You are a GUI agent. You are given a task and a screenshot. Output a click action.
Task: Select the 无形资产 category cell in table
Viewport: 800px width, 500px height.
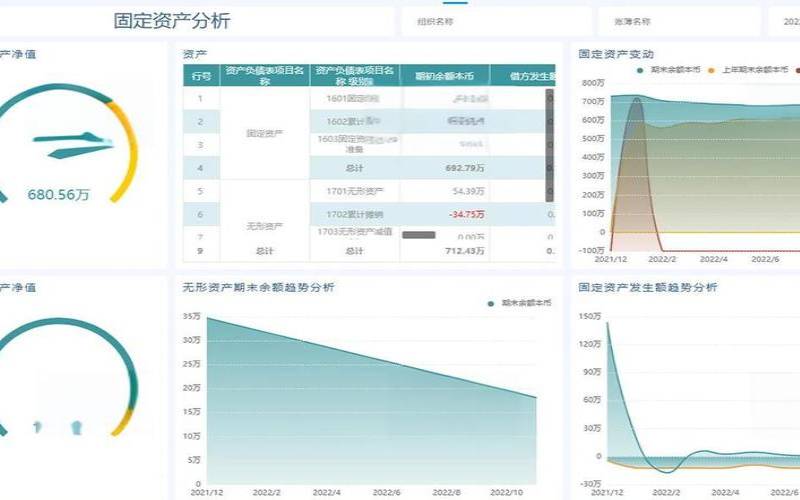(x=265, y=226)
